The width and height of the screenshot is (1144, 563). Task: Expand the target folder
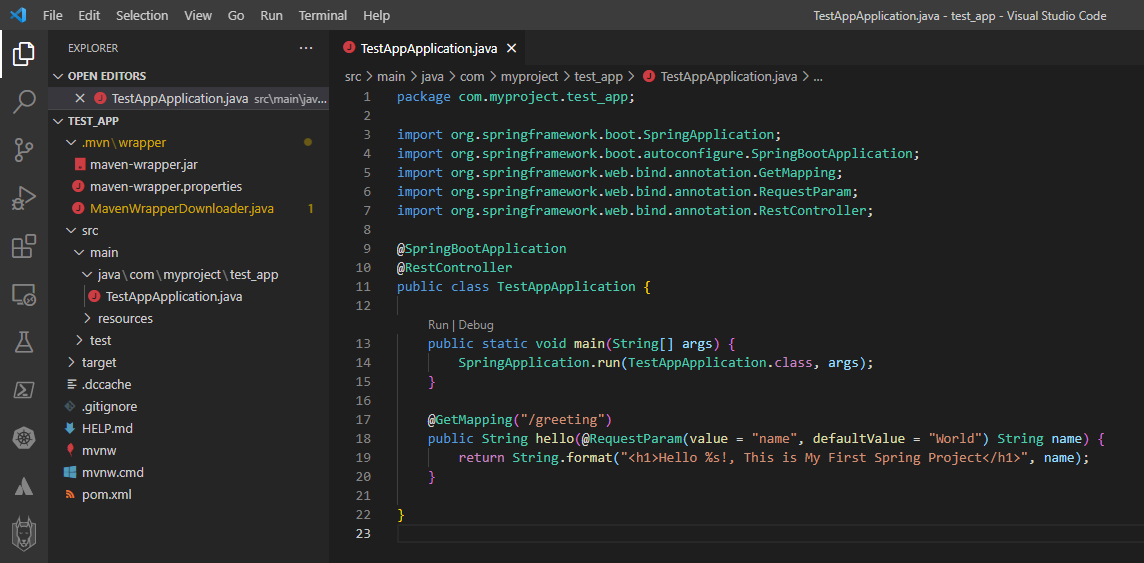(71, 362)
